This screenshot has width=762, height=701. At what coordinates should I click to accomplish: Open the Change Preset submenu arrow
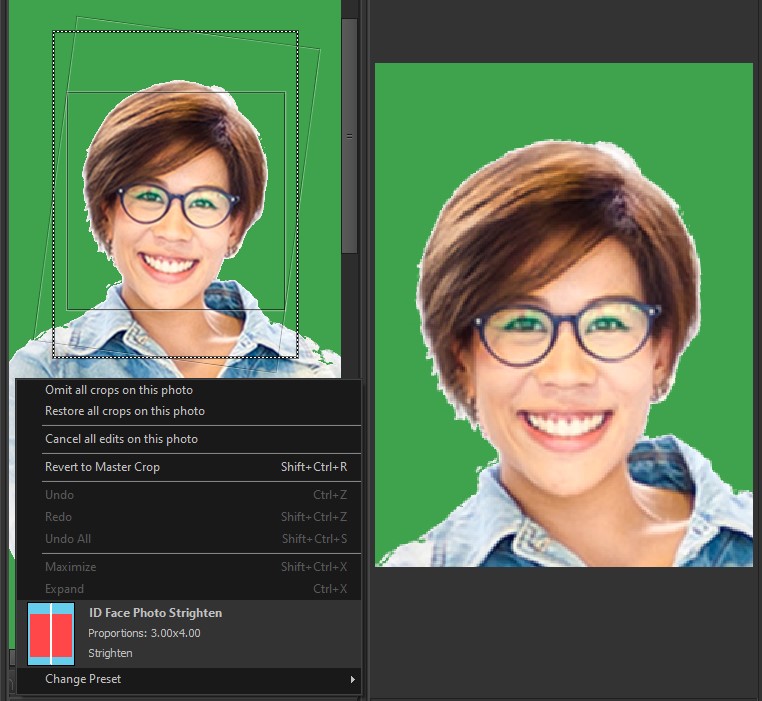click(351, 680)
